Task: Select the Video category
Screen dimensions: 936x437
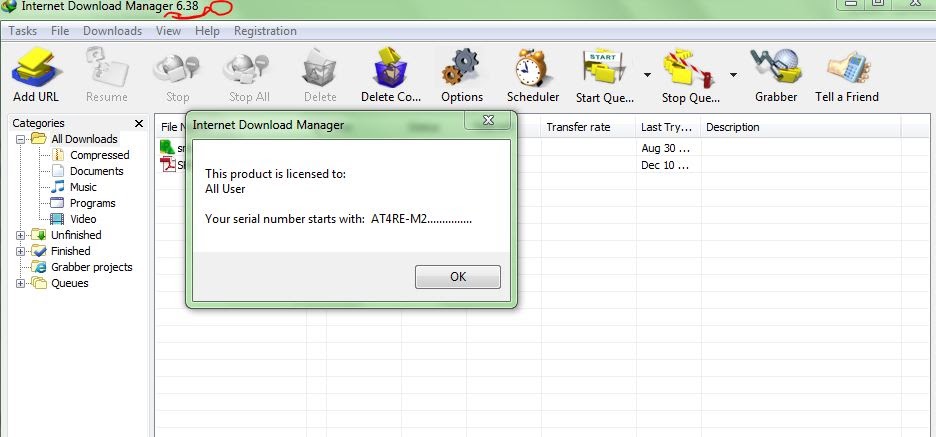Action: tap(83, 219)
